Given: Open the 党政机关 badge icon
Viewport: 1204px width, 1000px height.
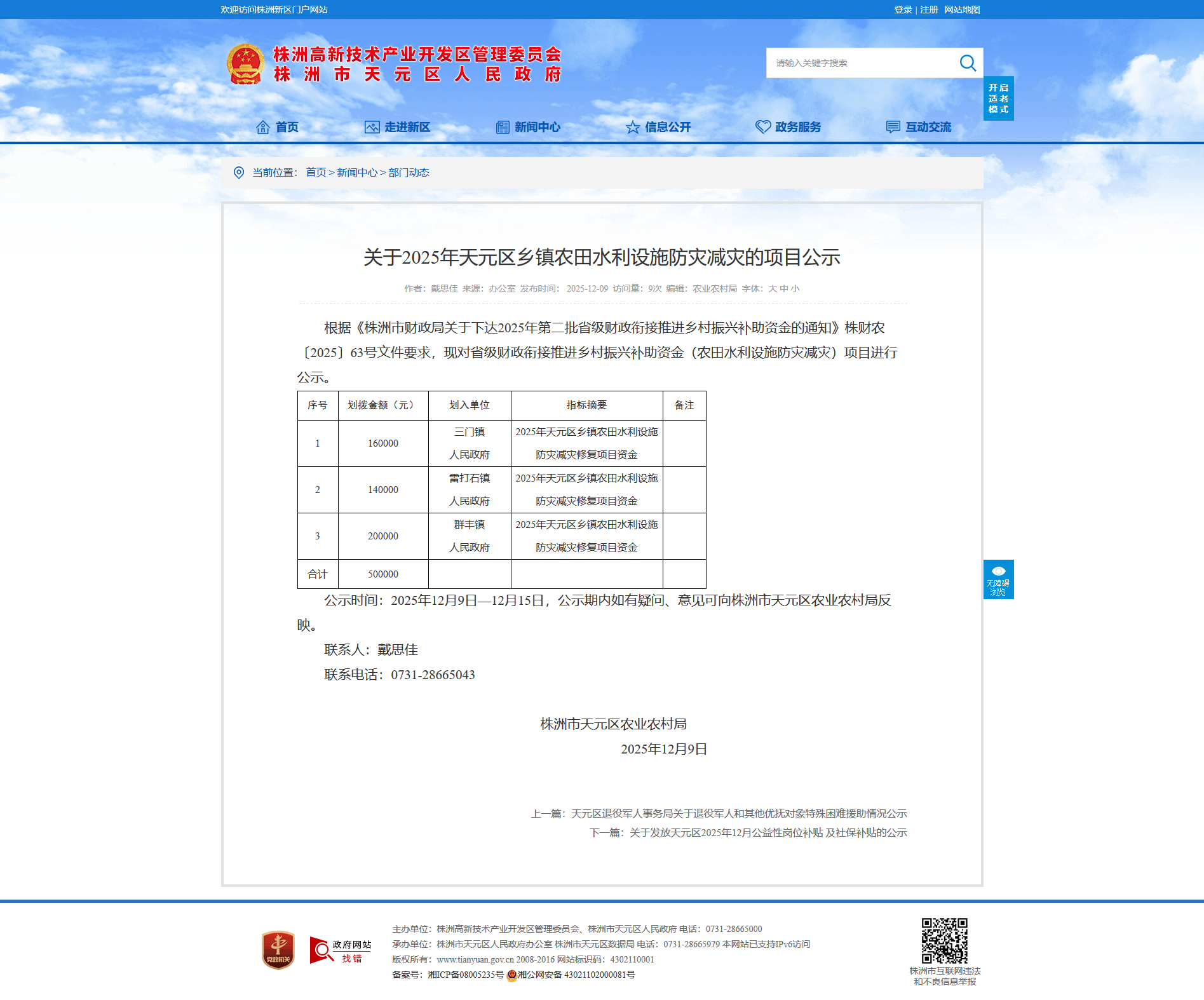Looking at the screenshot, I should click(278, 950).
